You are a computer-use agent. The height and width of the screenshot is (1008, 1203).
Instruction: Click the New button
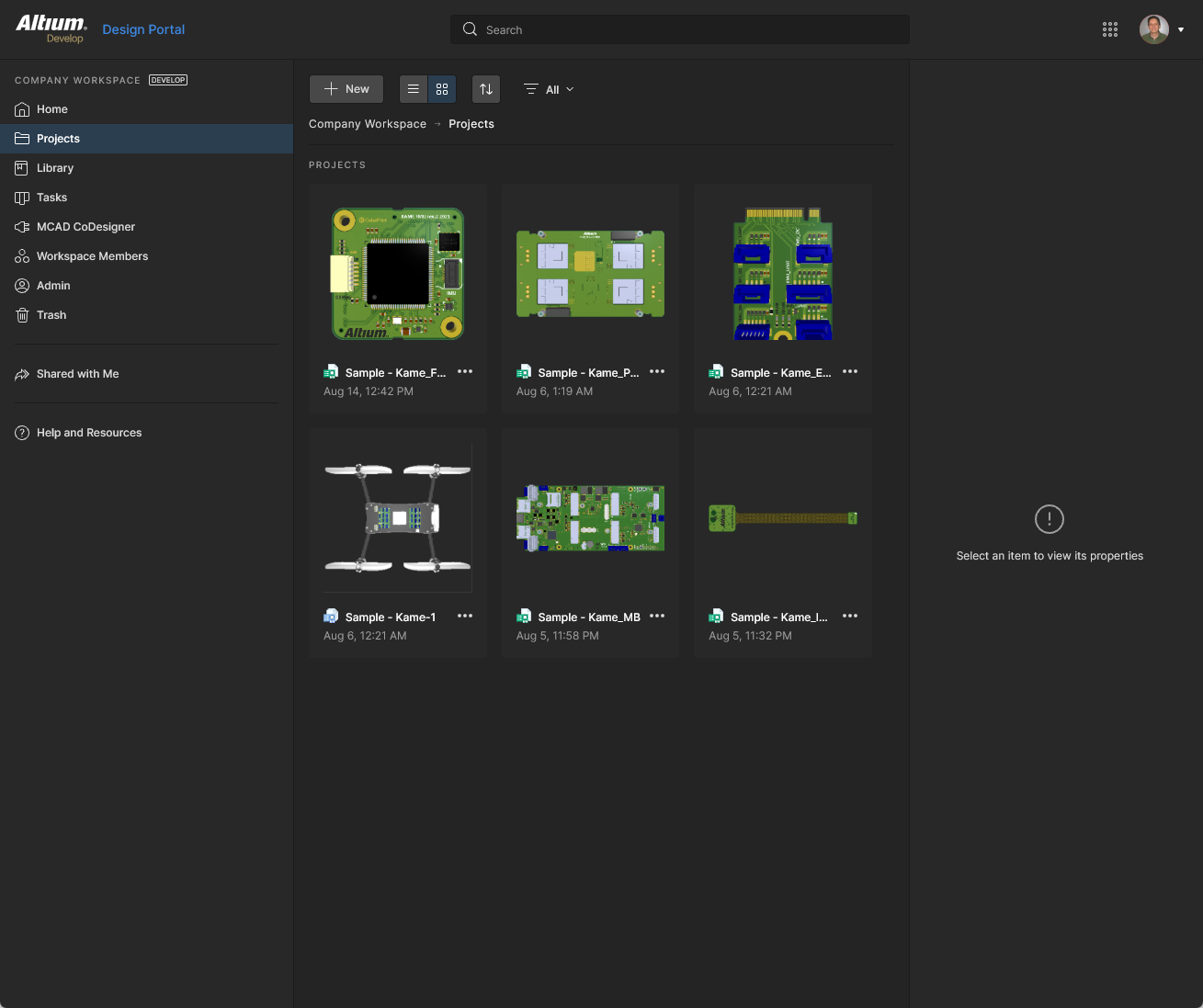tap(346, 89)
